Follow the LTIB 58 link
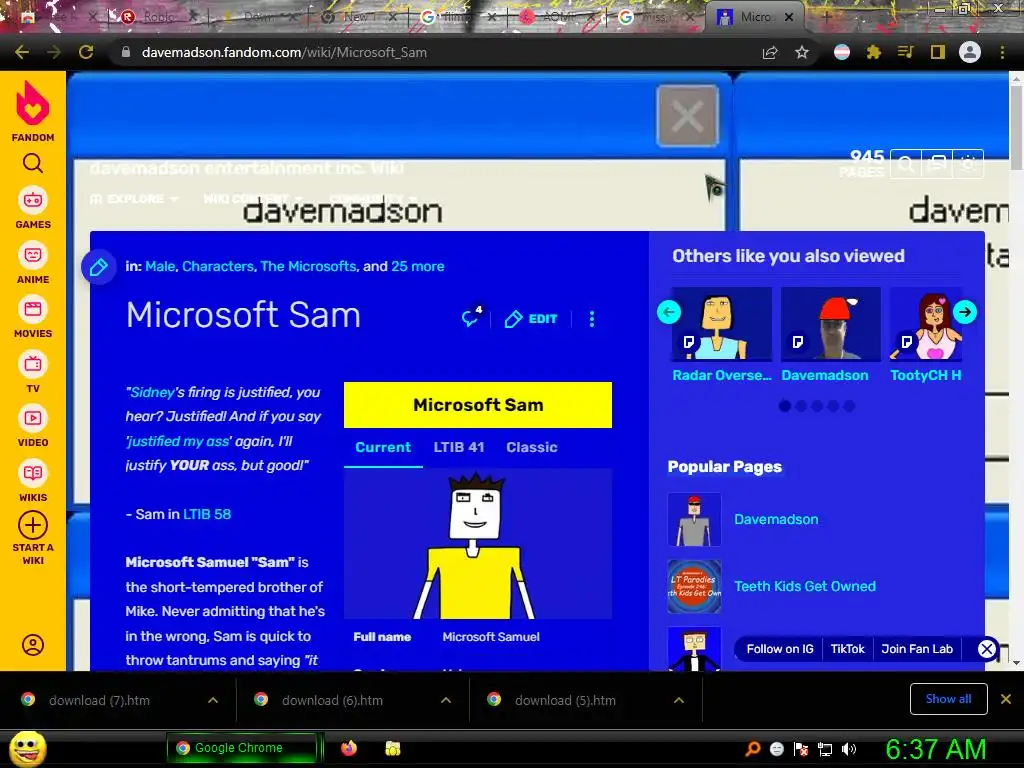This screenshot has height=768, width=1024. (207, 515)
